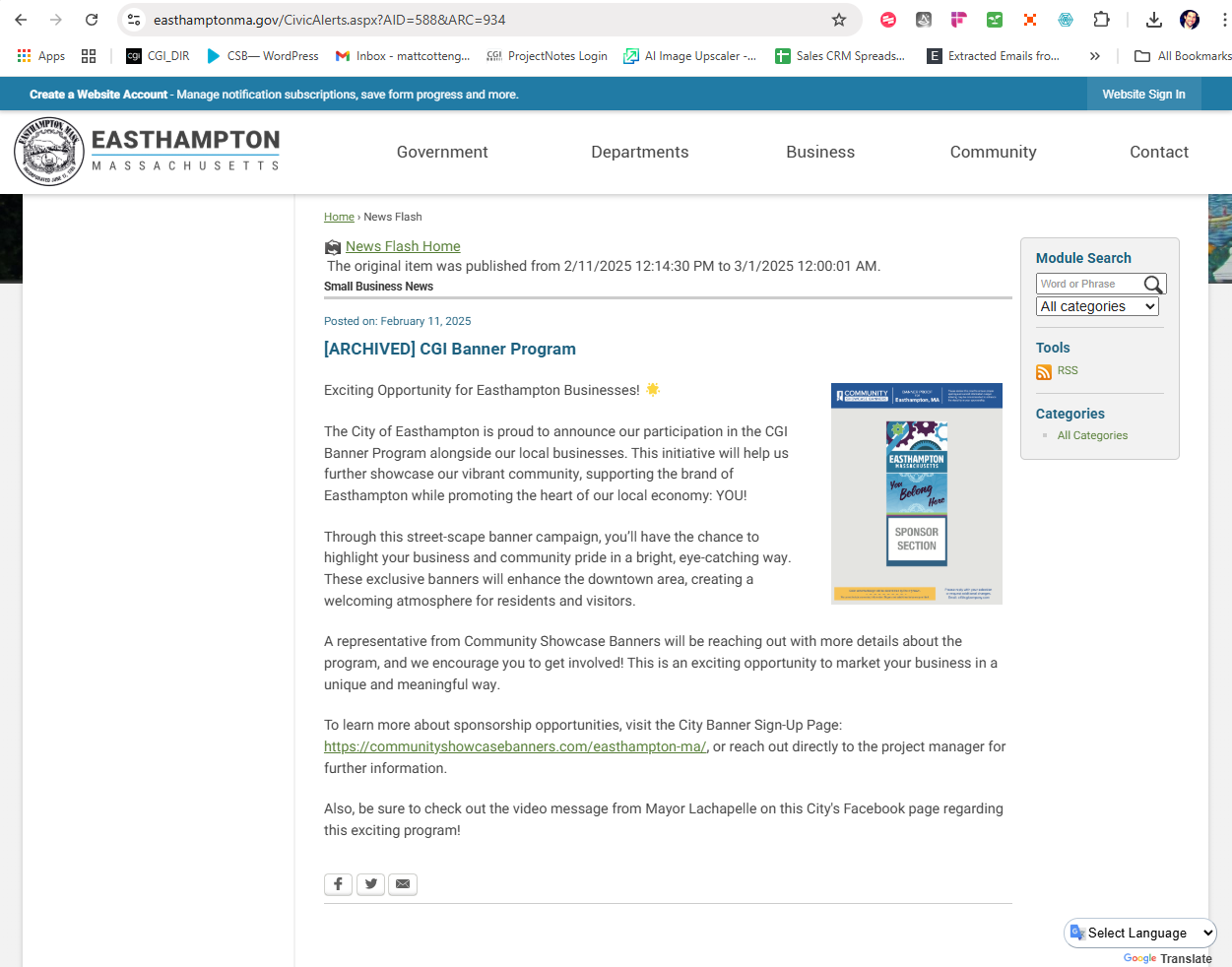This screenshot has height=967, width=1232.
Task: Bookmark this page with the star icon
Action: click(839, 20)
